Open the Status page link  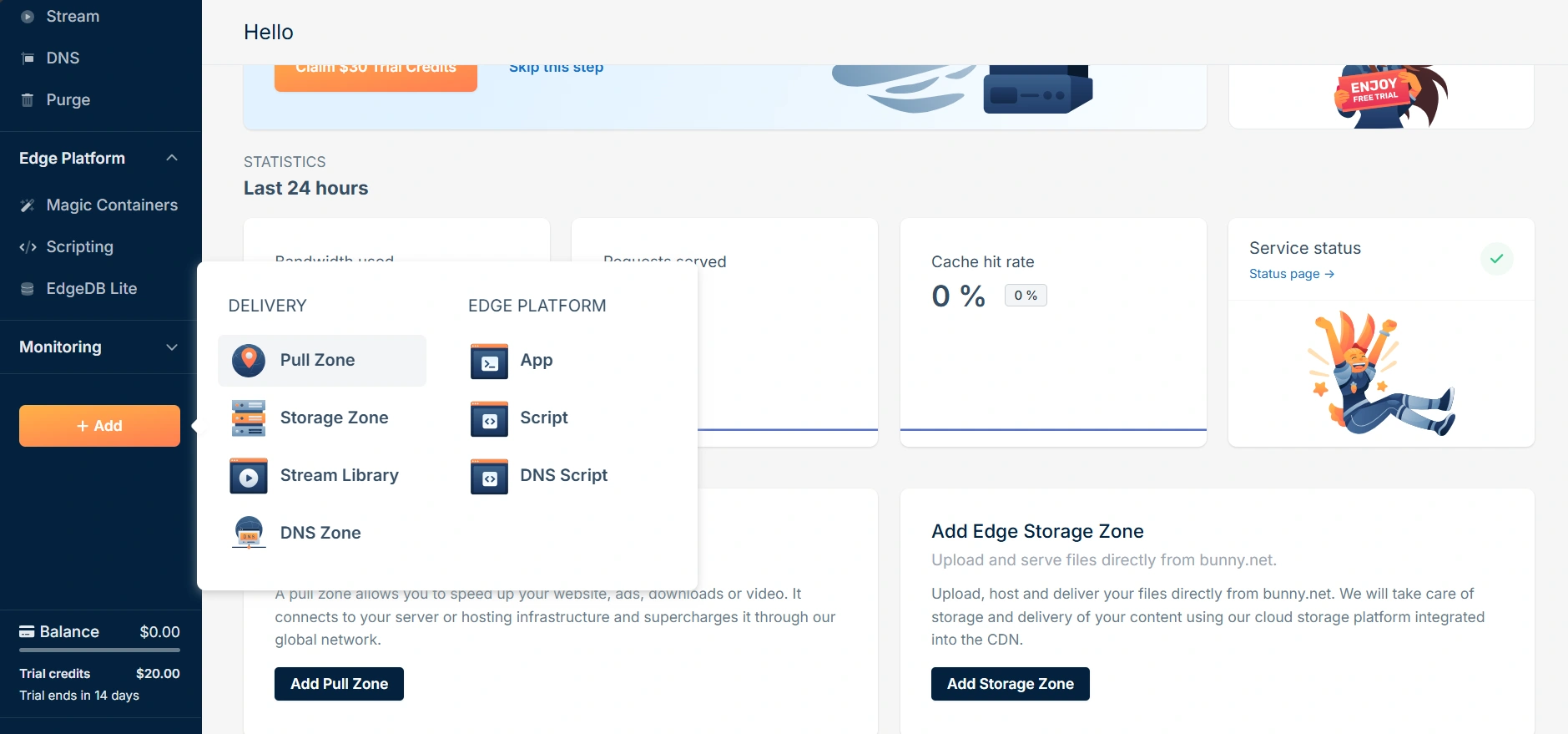(1291, 274)
